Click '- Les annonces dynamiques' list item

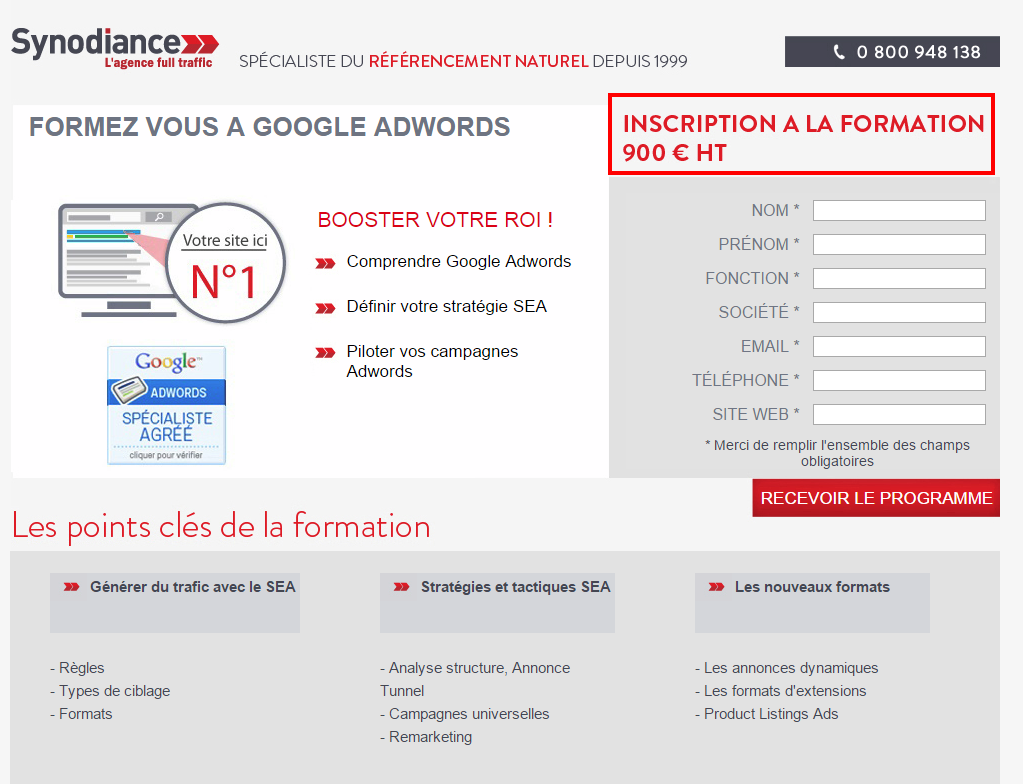click(x=787, y=668)
